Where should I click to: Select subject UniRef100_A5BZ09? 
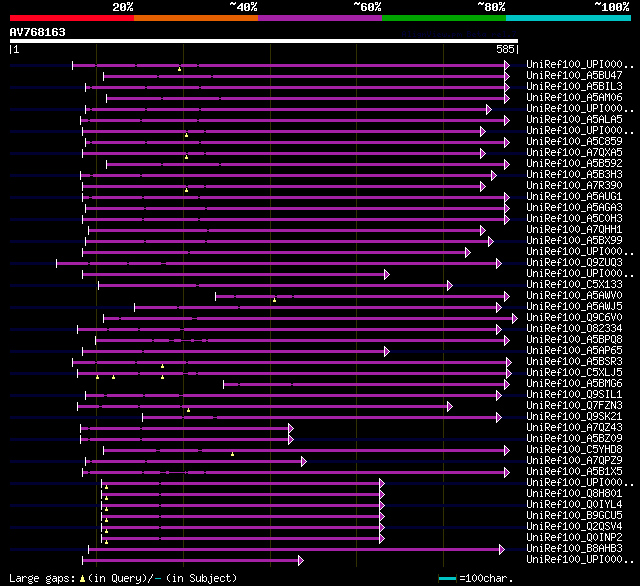point(574,439)
